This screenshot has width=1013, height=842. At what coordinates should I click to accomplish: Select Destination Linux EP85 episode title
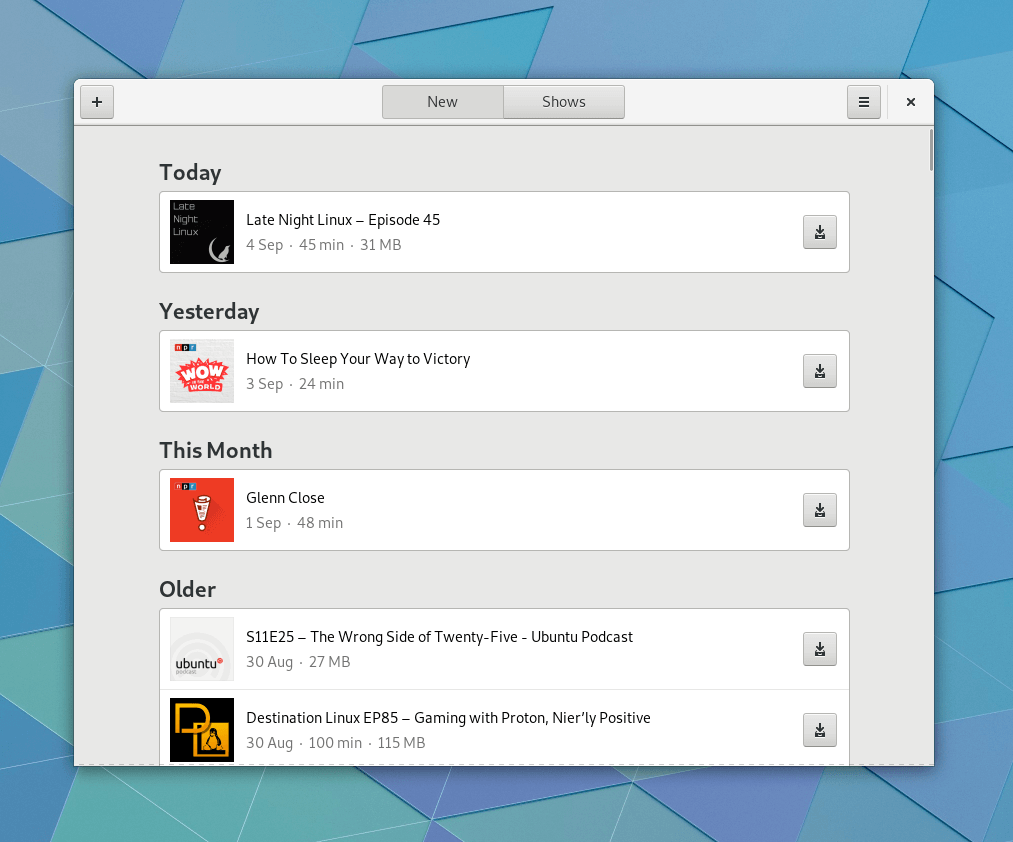[448, 718]
